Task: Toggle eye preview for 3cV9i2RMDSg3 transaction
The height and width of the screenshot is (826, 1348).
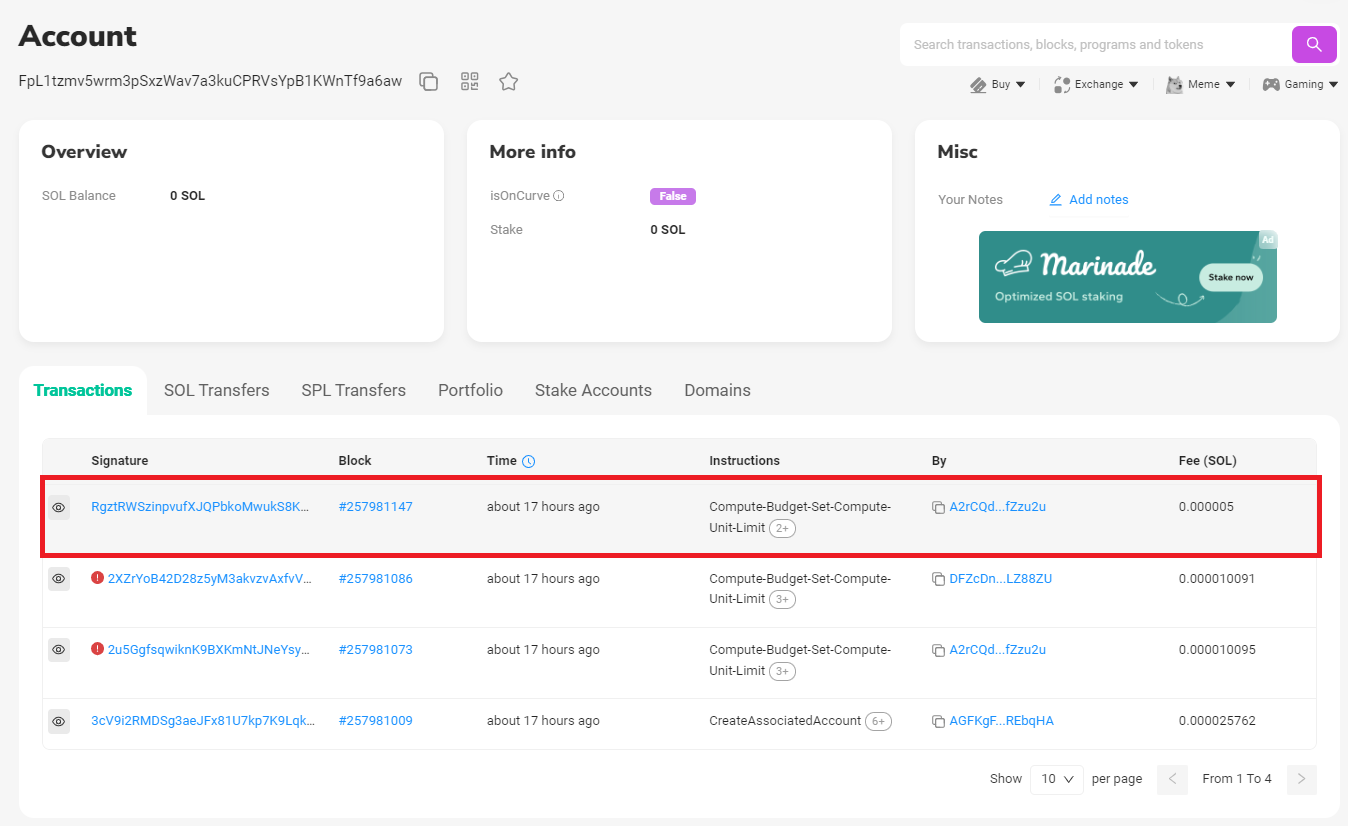Action: (x=59, y=721)
